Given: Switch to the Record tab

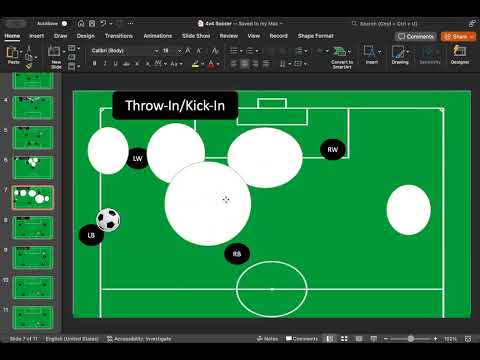Looking at the screenshot, I should click(278, 36).
